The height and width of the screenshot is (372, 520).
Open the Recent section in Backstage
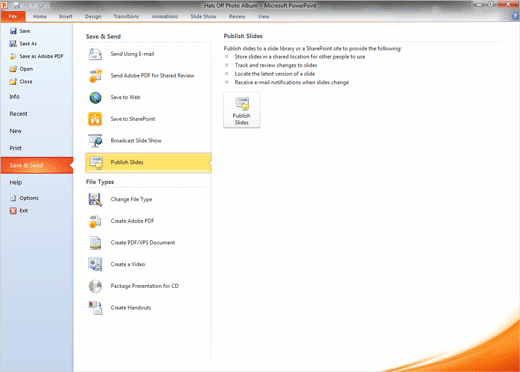[18, 114]
